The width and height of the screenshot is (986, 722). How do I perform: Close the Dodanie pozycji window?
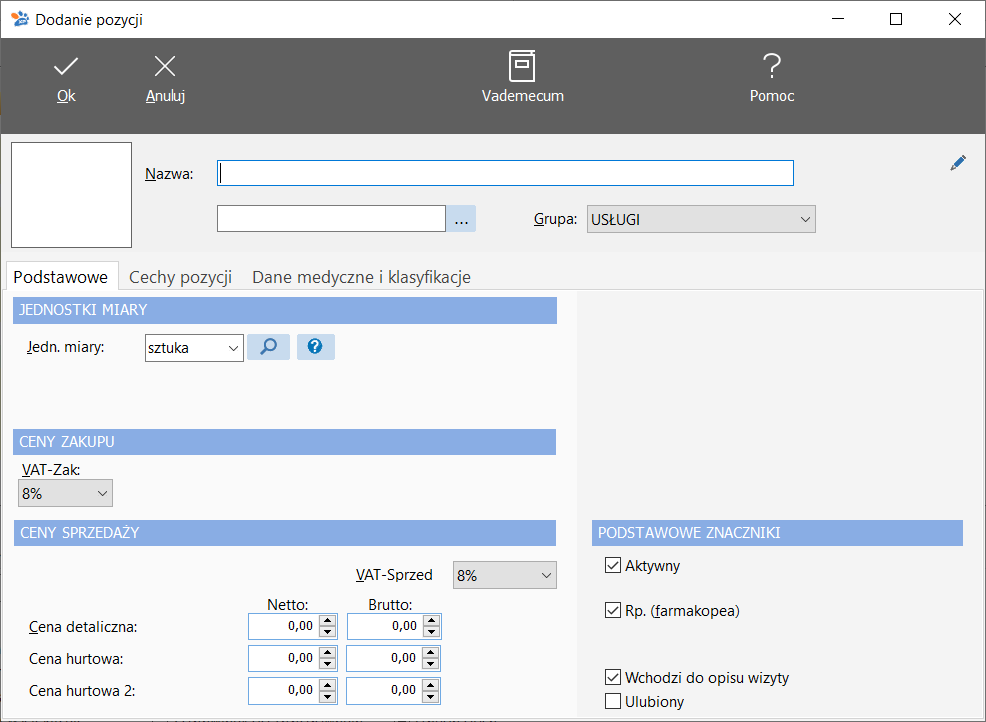[955, 19]
